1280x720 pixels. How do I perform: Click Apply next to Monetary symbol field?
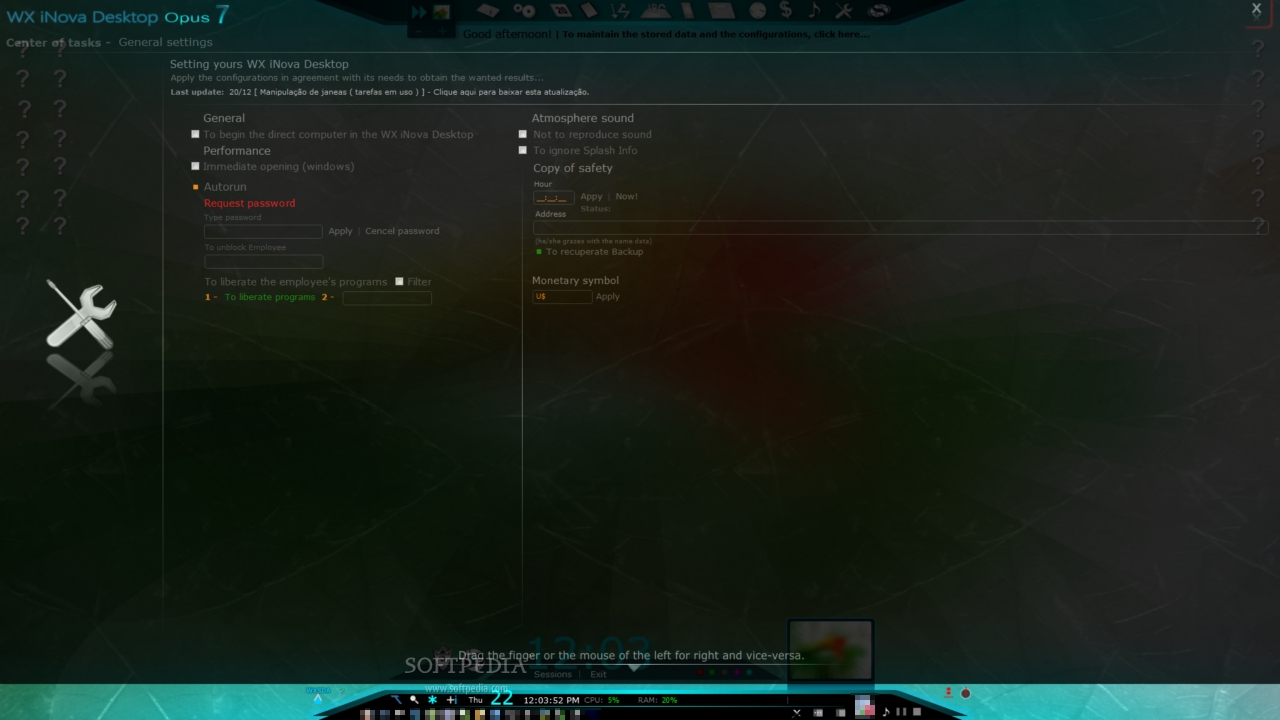tap(608, 297)
